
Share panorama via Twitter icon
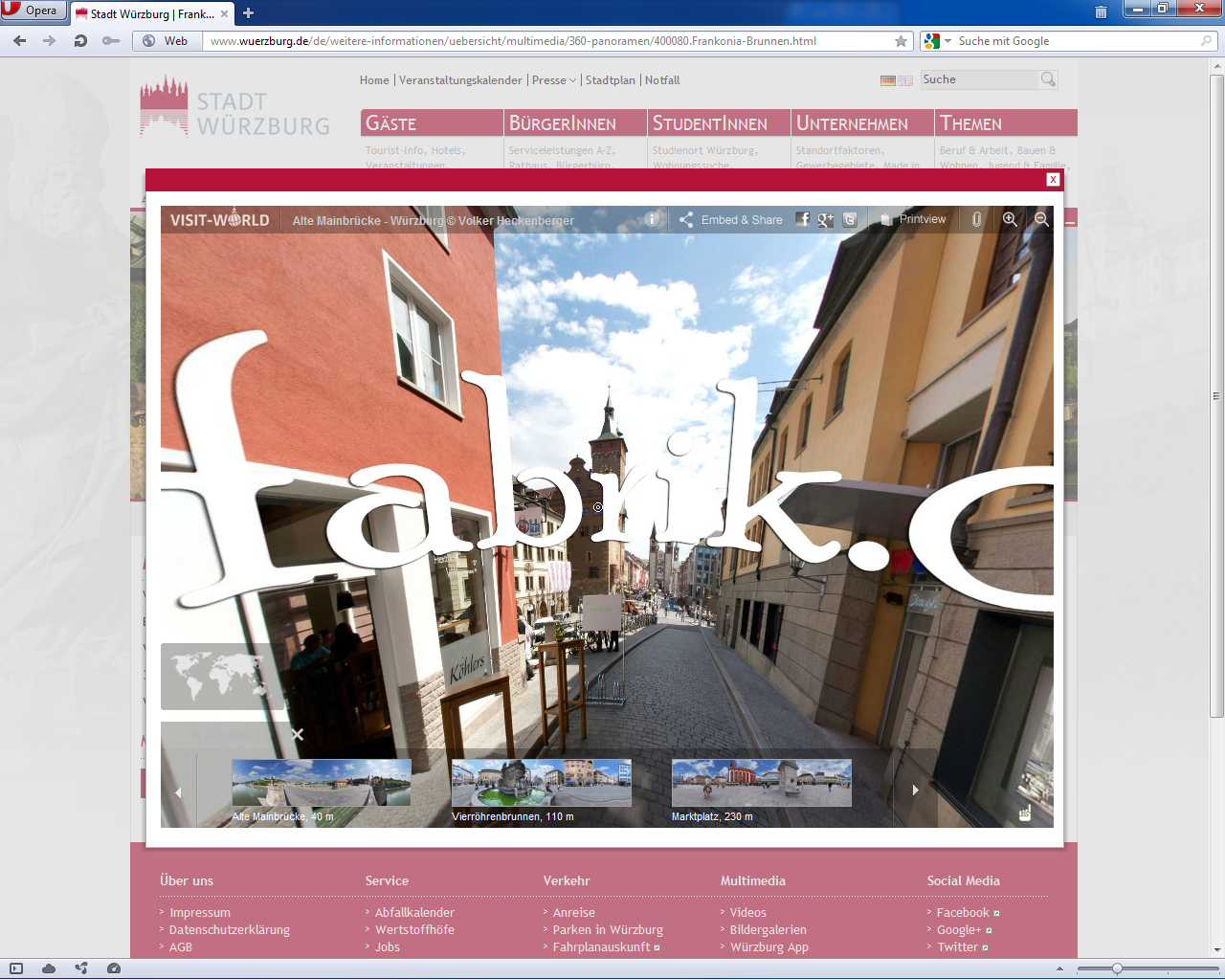click(x=850, y=219)
